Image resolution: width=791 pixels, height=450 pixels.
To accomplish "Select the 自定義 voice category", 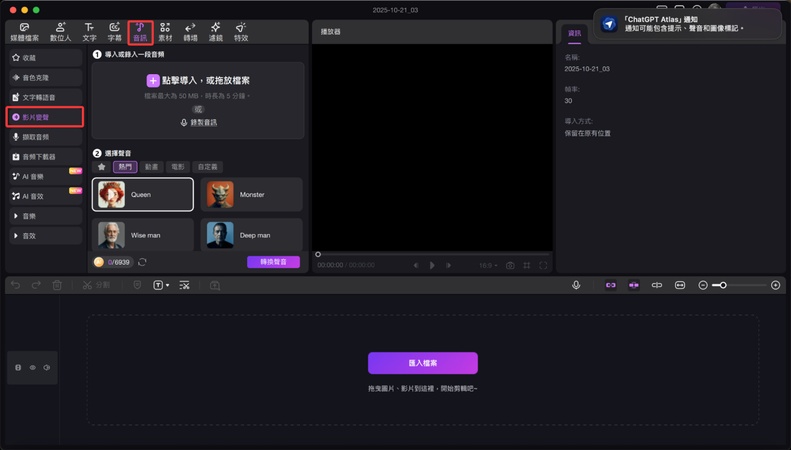I will point(207,167).
